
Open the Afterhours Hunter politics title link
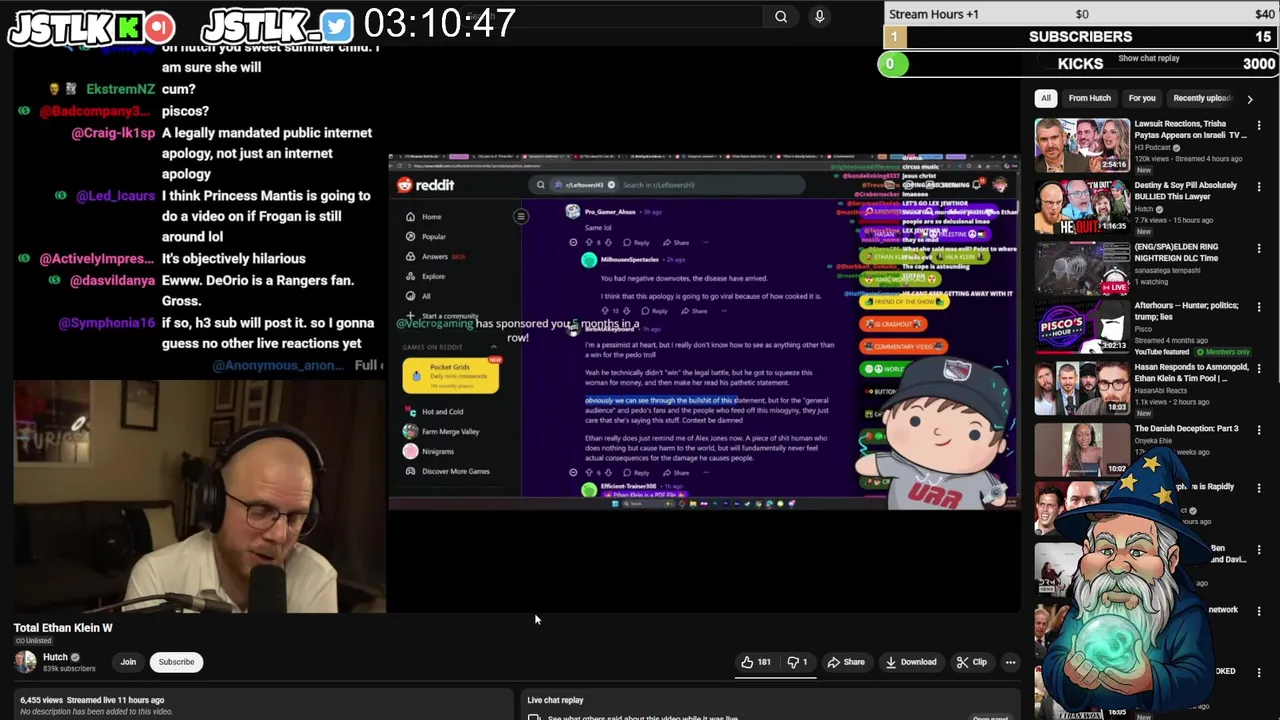(x=1186, y=311)
